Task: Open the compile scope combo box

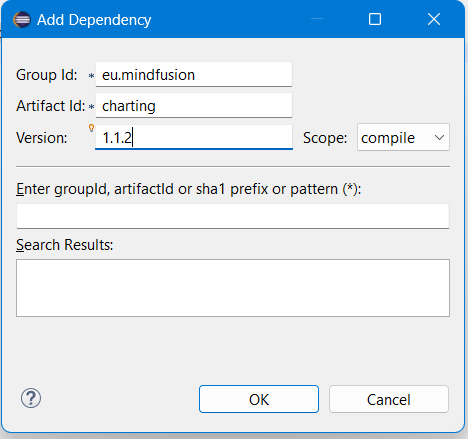Action: pos(403,137)
